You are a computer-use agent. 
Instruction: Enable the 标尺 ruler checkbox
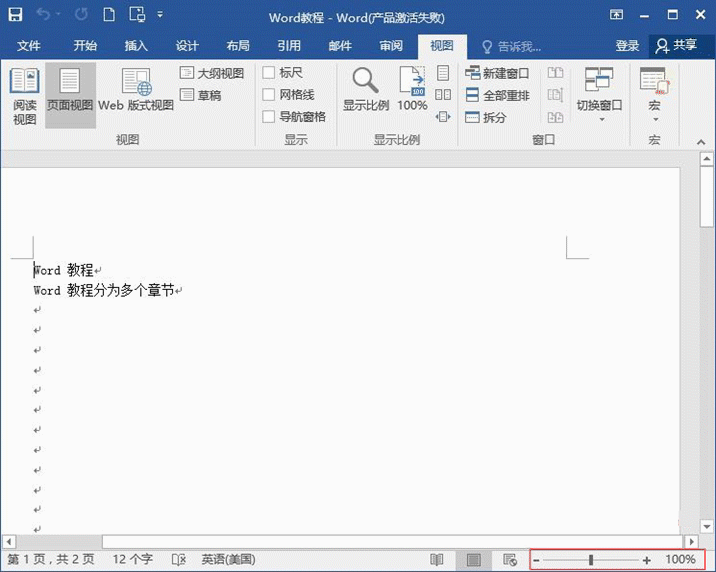(x=268, y=73)
